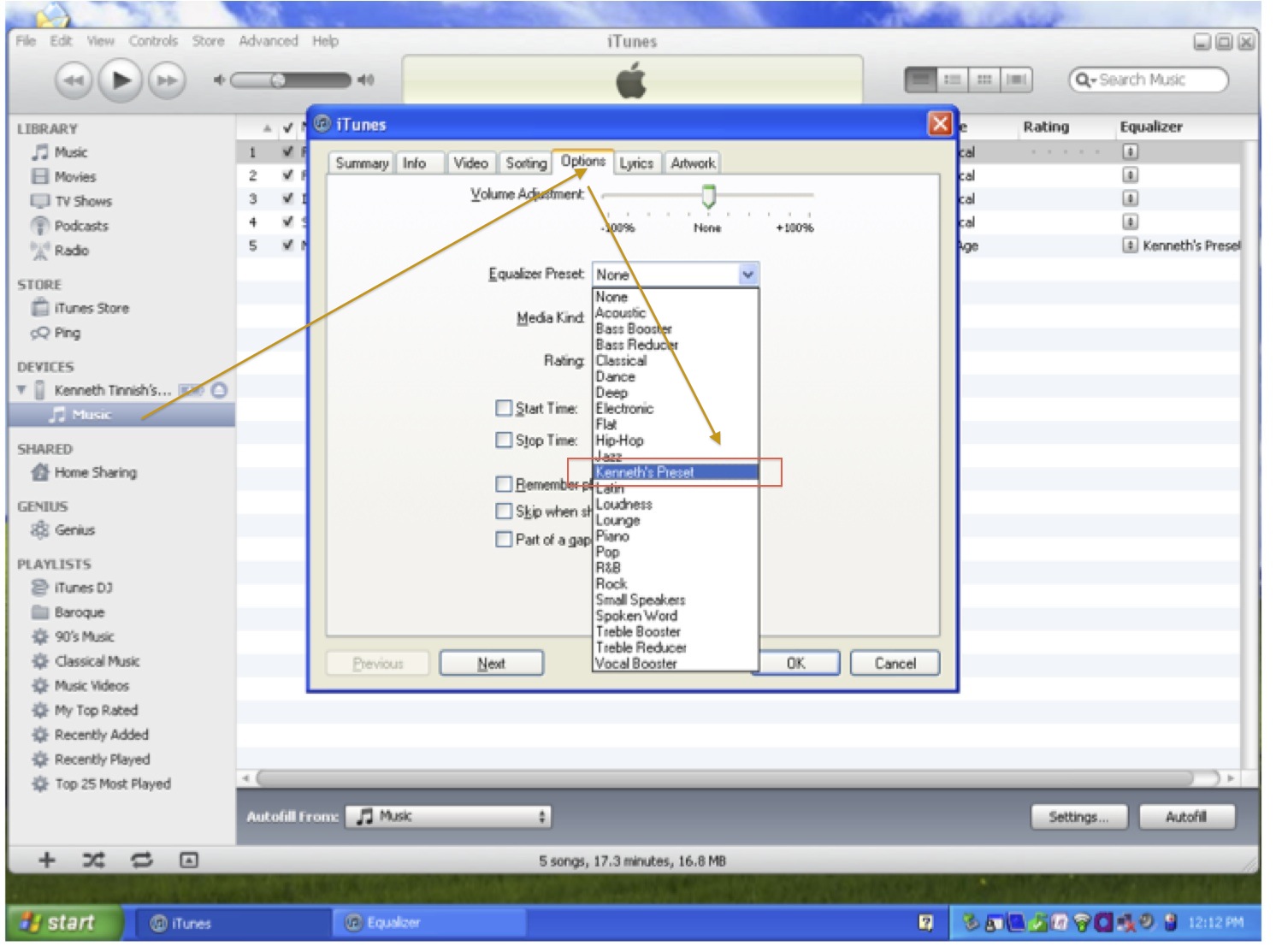Sort tracks by the Rating column
Image resolution: width=1276 pixels, height=952 pixels.
tap(1046, 127)
